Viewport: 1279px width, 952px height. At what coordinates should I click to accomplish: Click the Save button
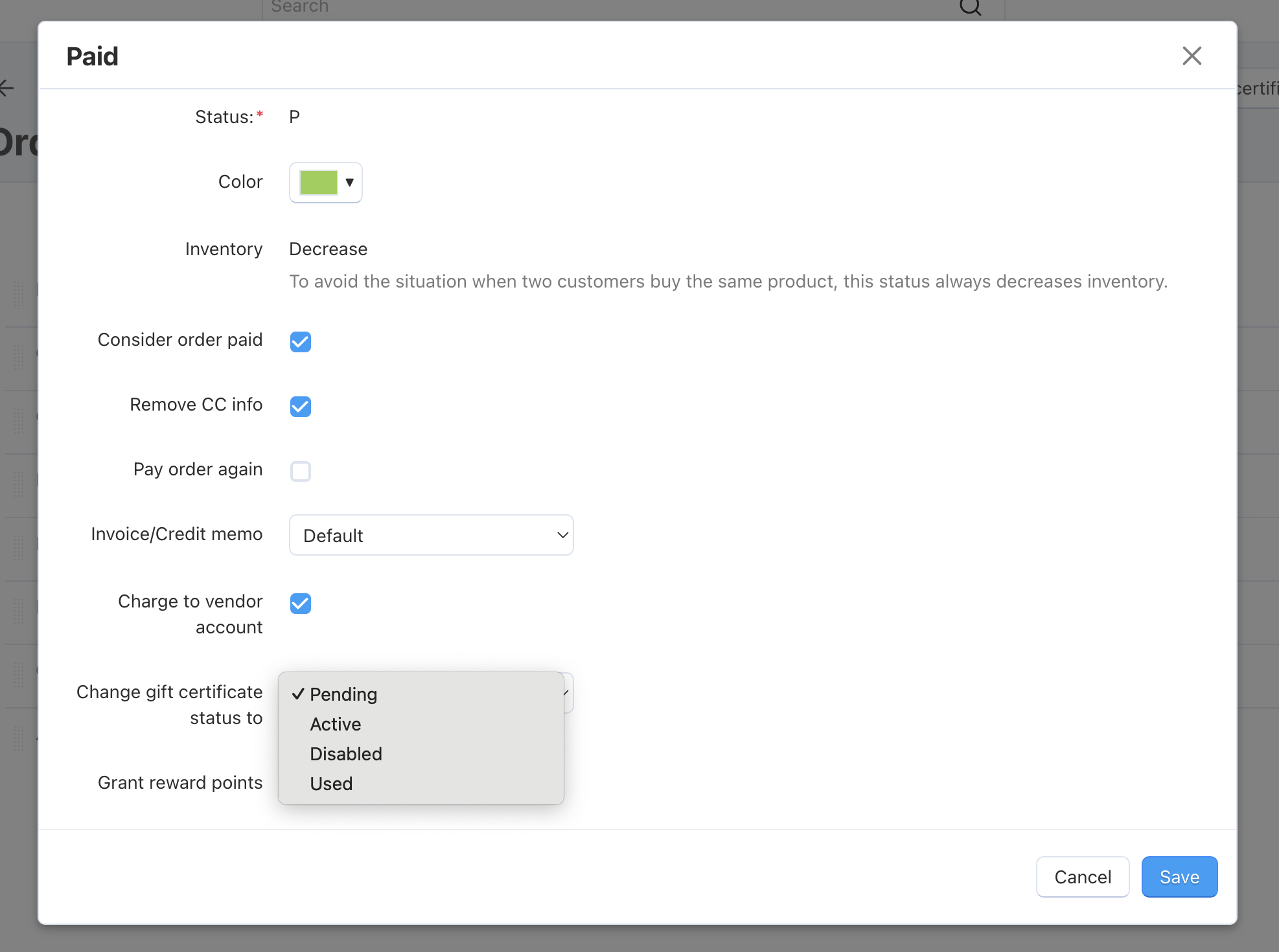click(x=1179, y=877)
